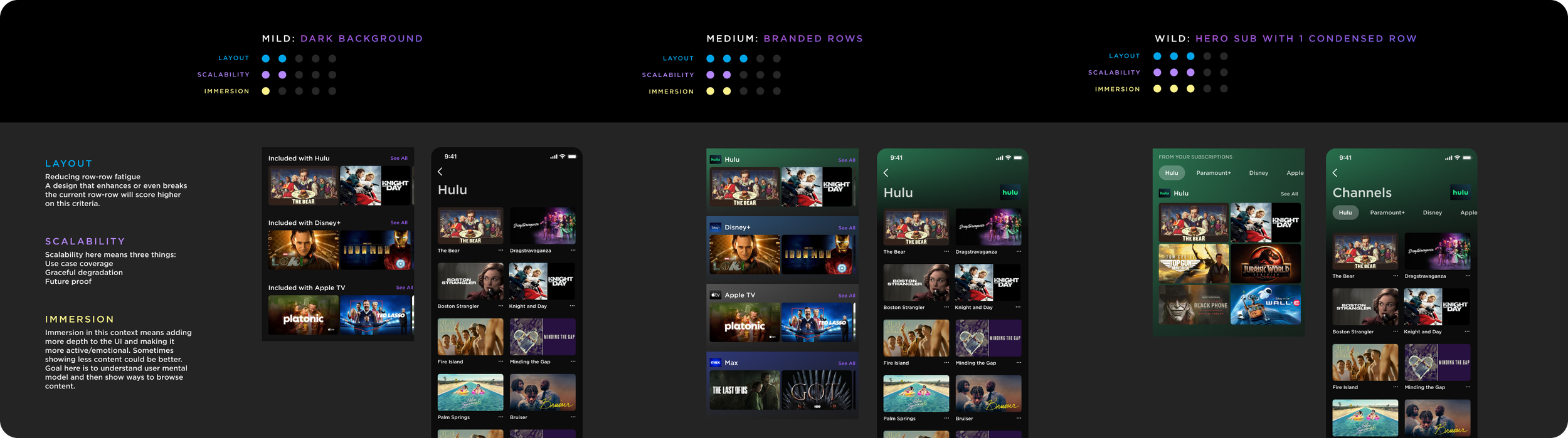Tap the back chevron on the green Hulu phone
The width and height of the screenshot is (1568, 438).
coord(886,173)
